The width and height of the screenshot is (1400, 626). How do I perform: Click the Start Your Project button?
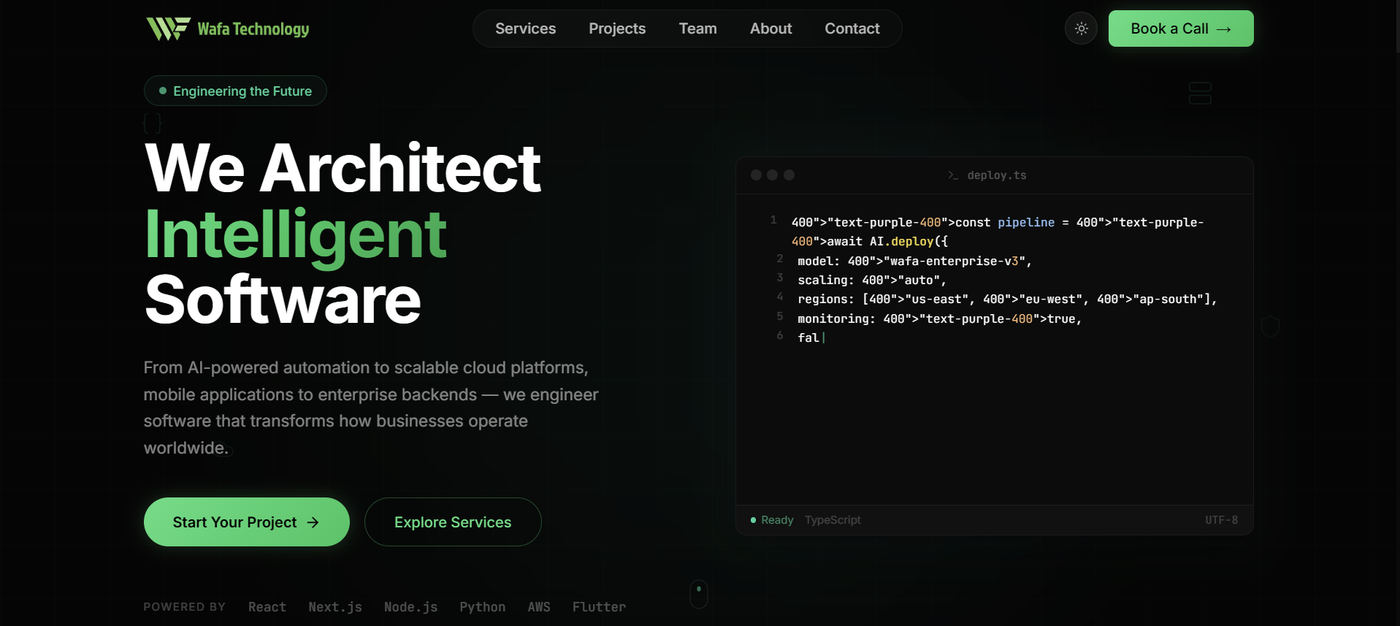coord(247,522)
